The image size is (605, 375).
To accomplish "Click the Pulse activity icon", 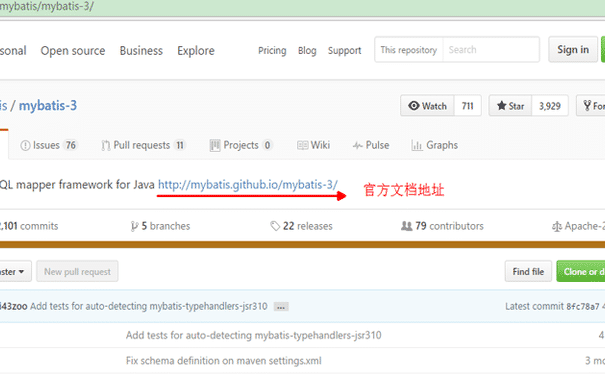I will coord(358,145).
